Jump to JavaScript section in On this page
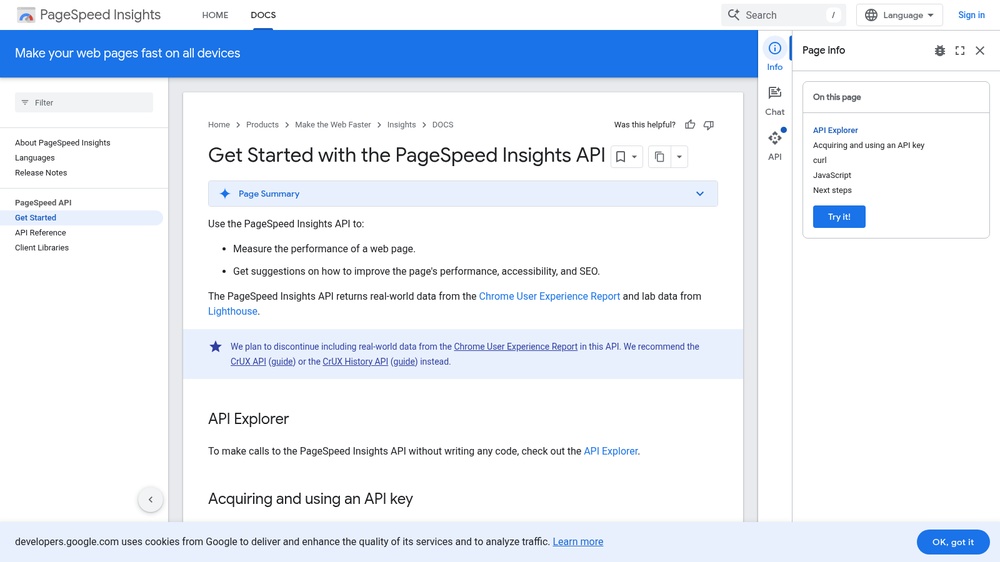 832,175
